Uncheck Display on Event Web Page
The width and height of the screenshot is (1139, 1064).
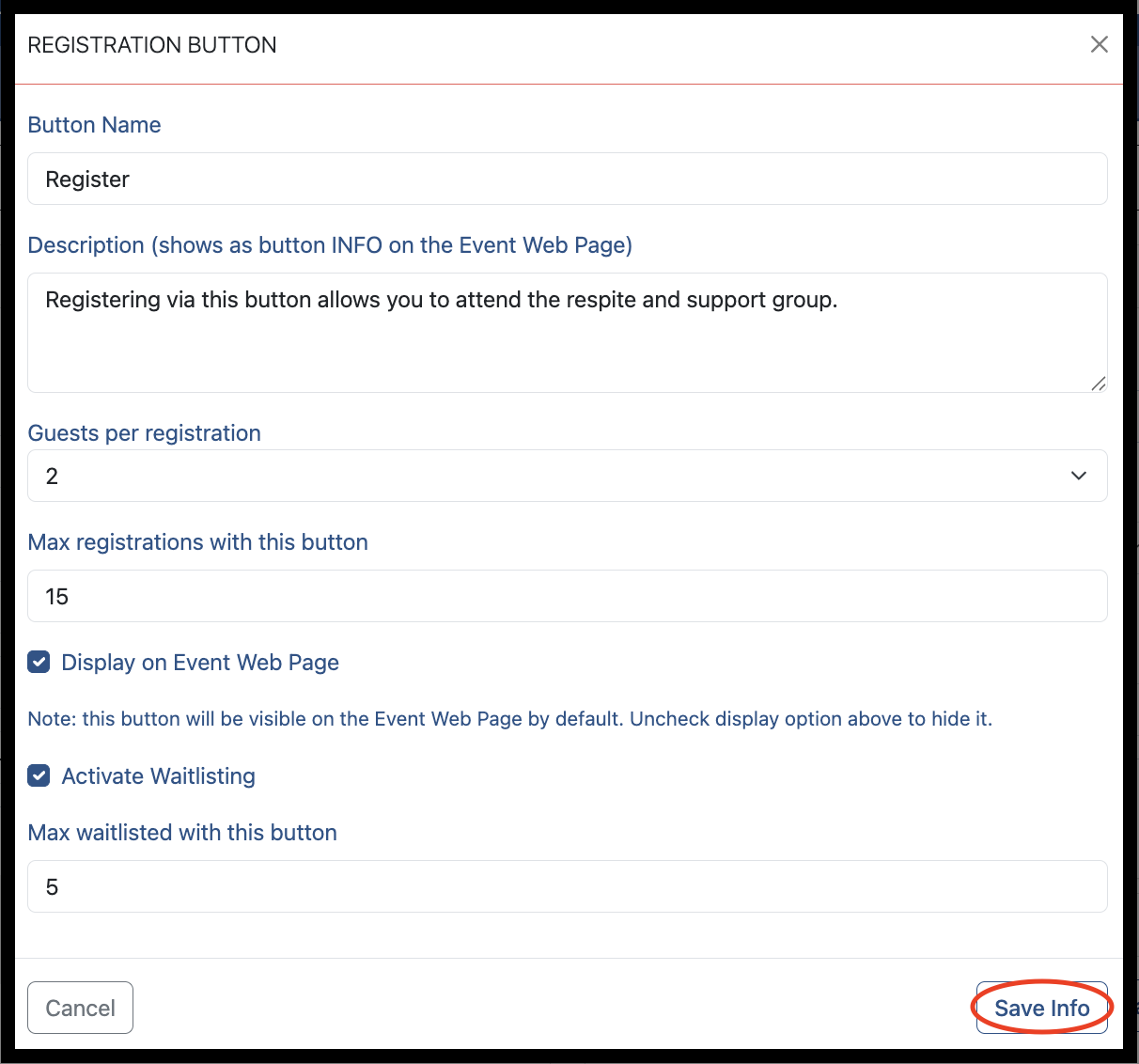click(x=39, y=663)
